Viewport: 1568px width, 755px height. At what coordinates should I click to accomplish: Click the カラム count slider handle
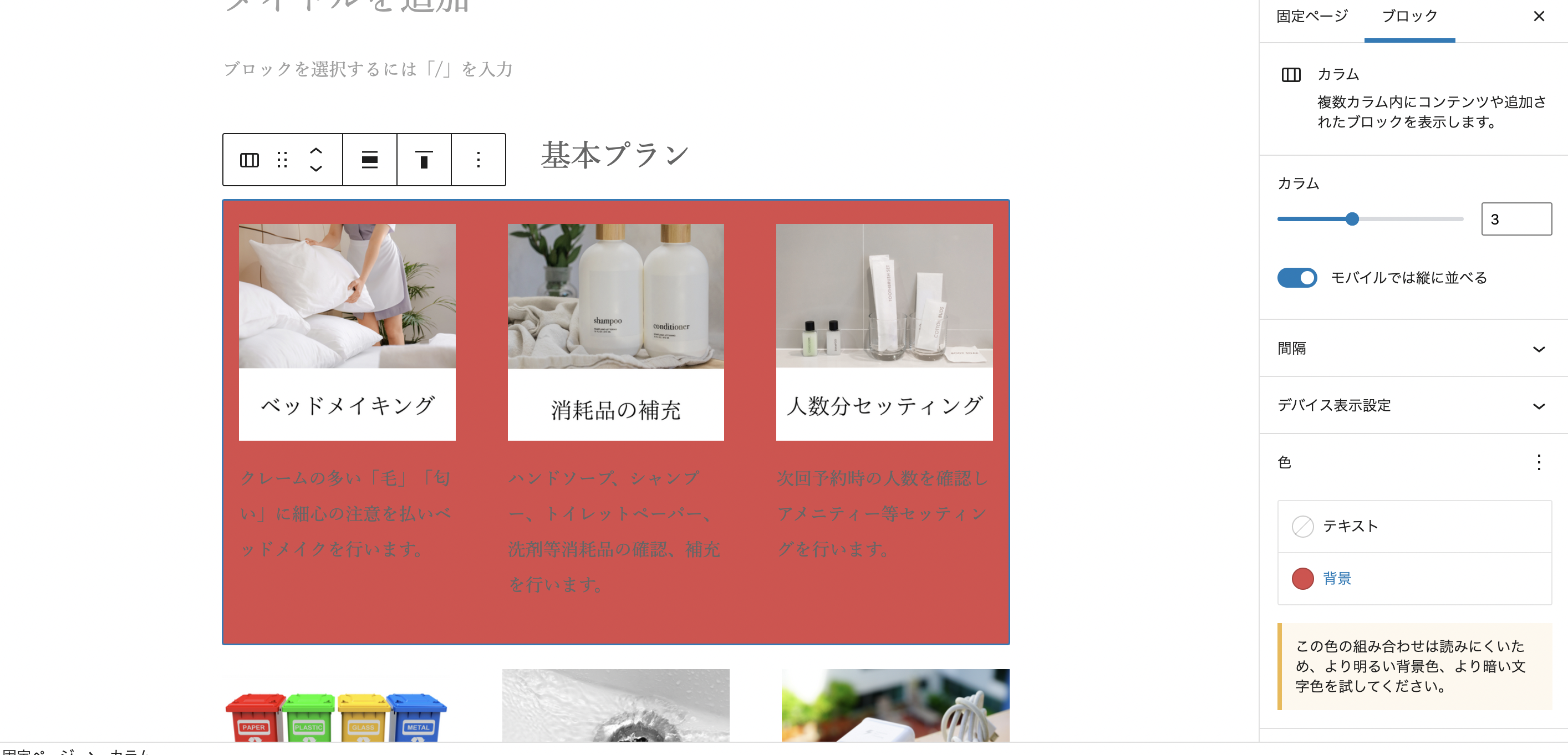click(1352, 219)
